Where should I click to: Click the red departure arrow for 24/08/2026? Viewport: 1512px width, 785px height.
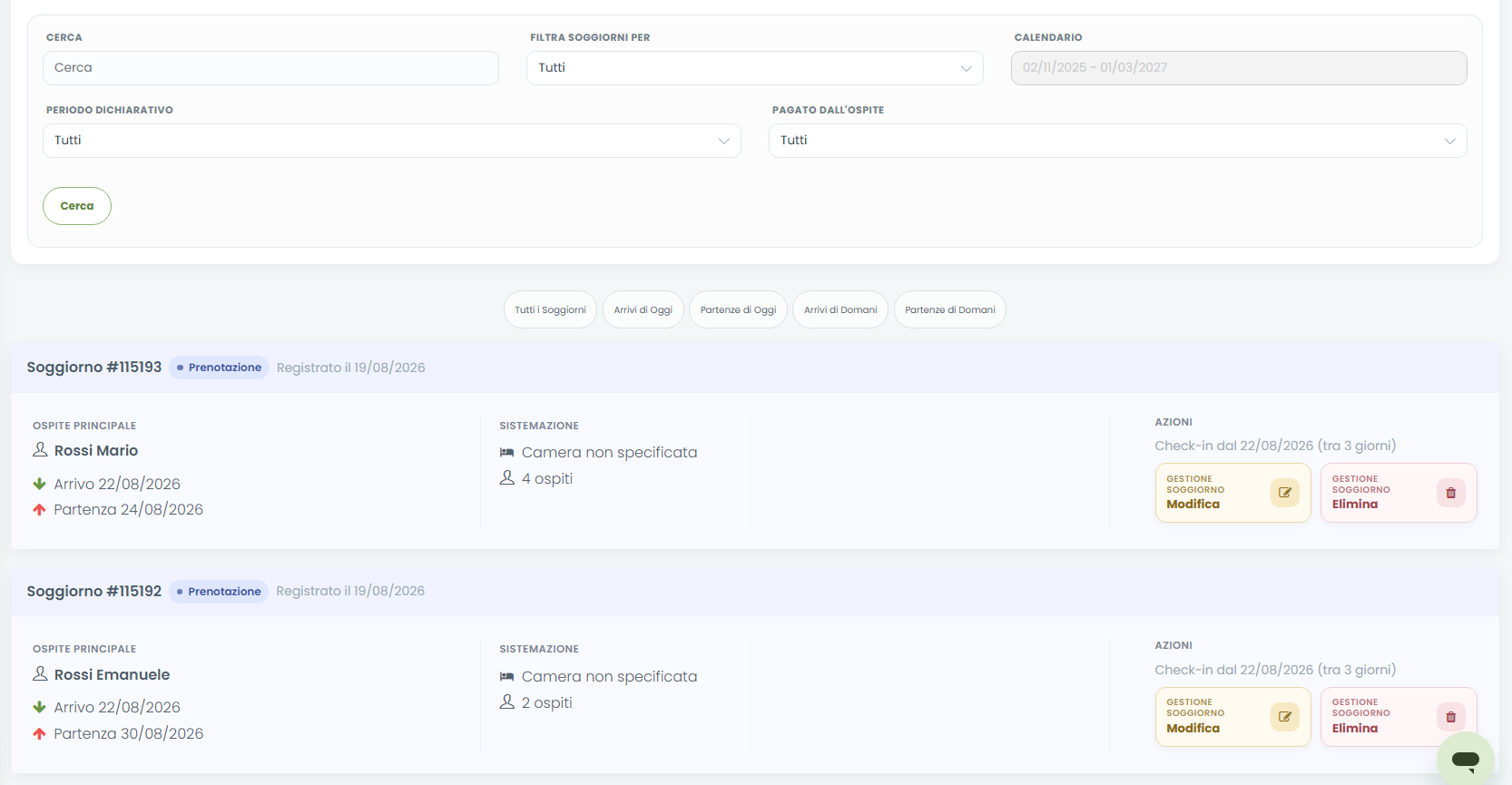[39, 509]
